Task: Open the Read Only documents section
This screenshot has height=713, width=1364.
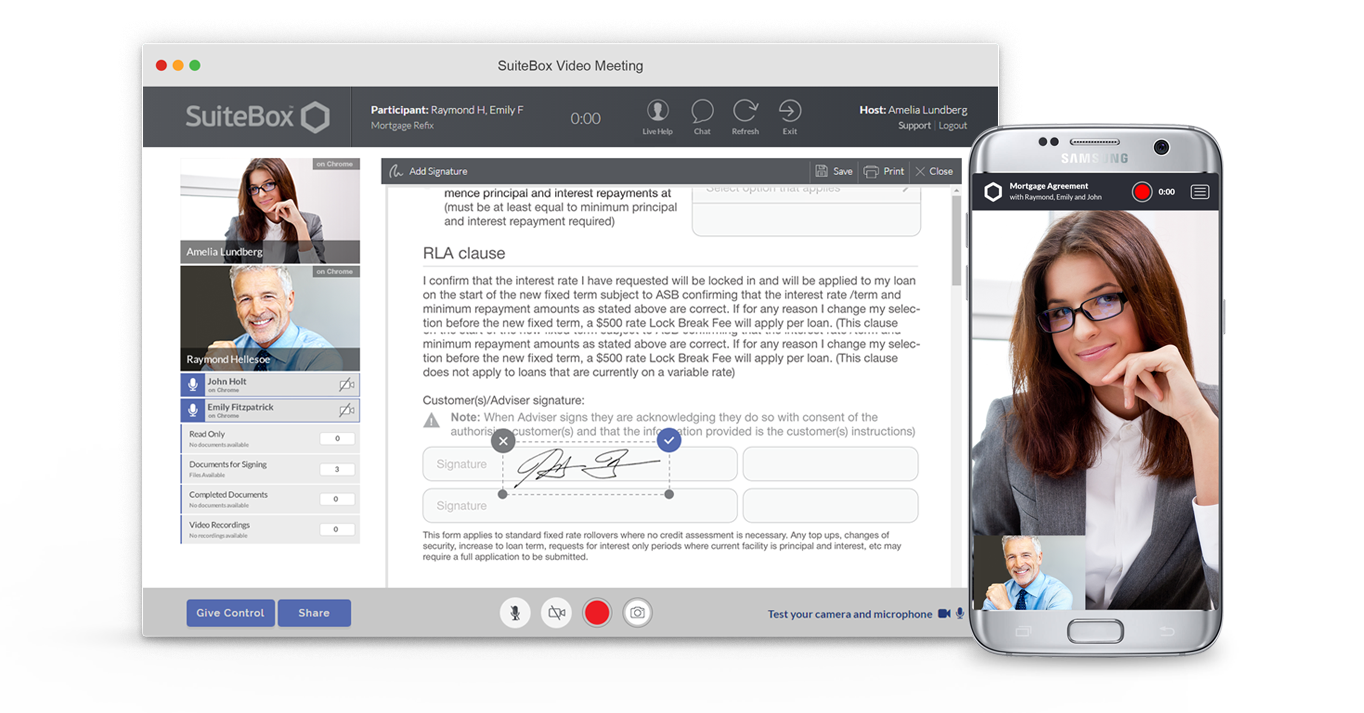Action: click(x=270, y=438)
